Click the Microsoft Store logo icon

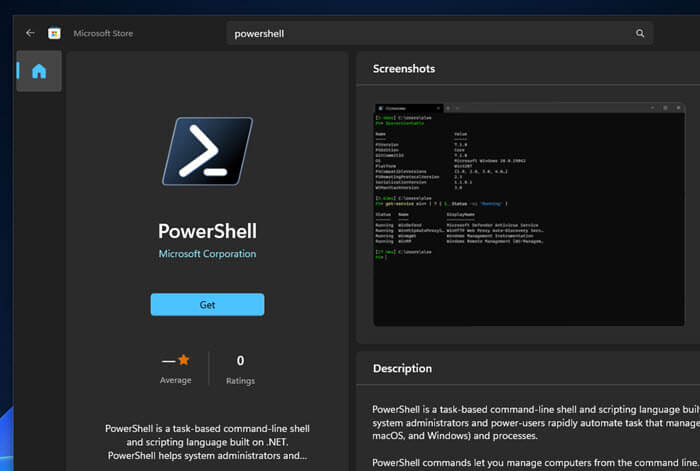(x=54, y=33)
